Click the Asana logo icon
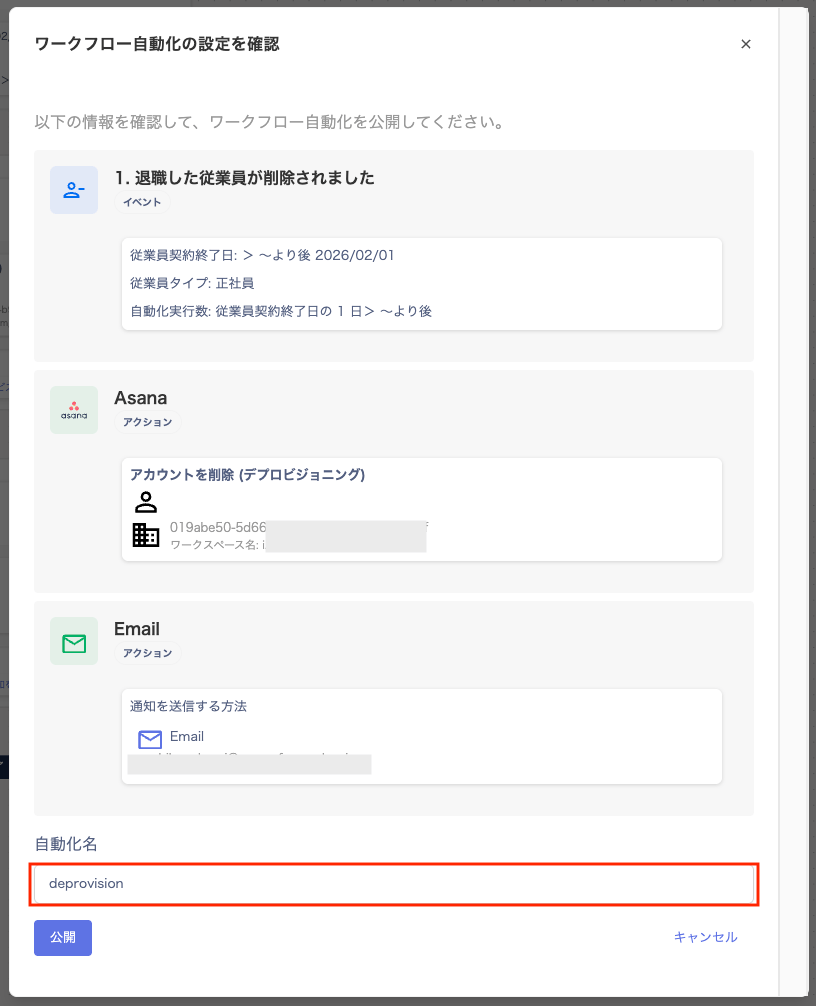Viewport: 816px width, 1006px height. point(74,410)
